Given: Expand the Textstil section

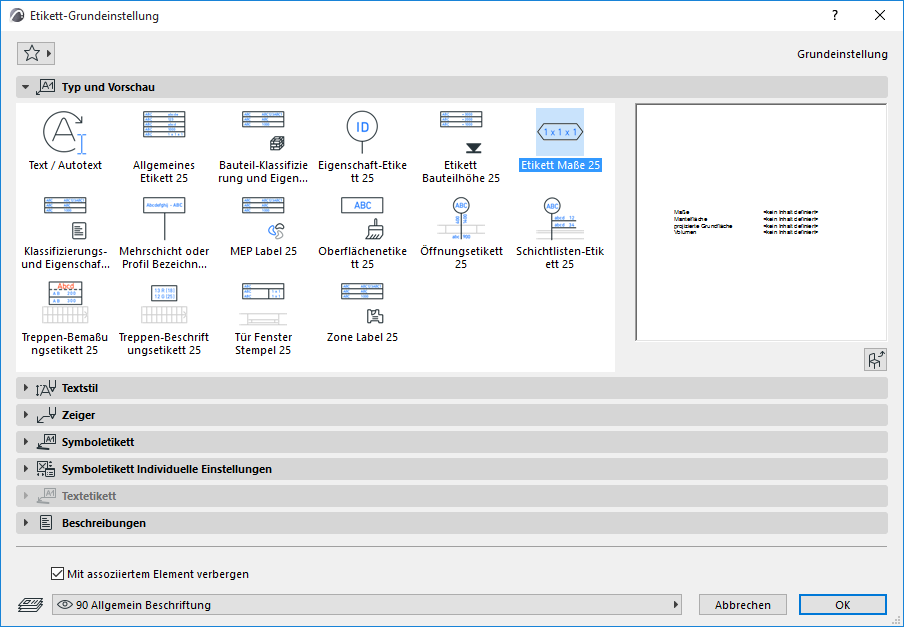Looking at the screenshot, I should click(80, 388).
